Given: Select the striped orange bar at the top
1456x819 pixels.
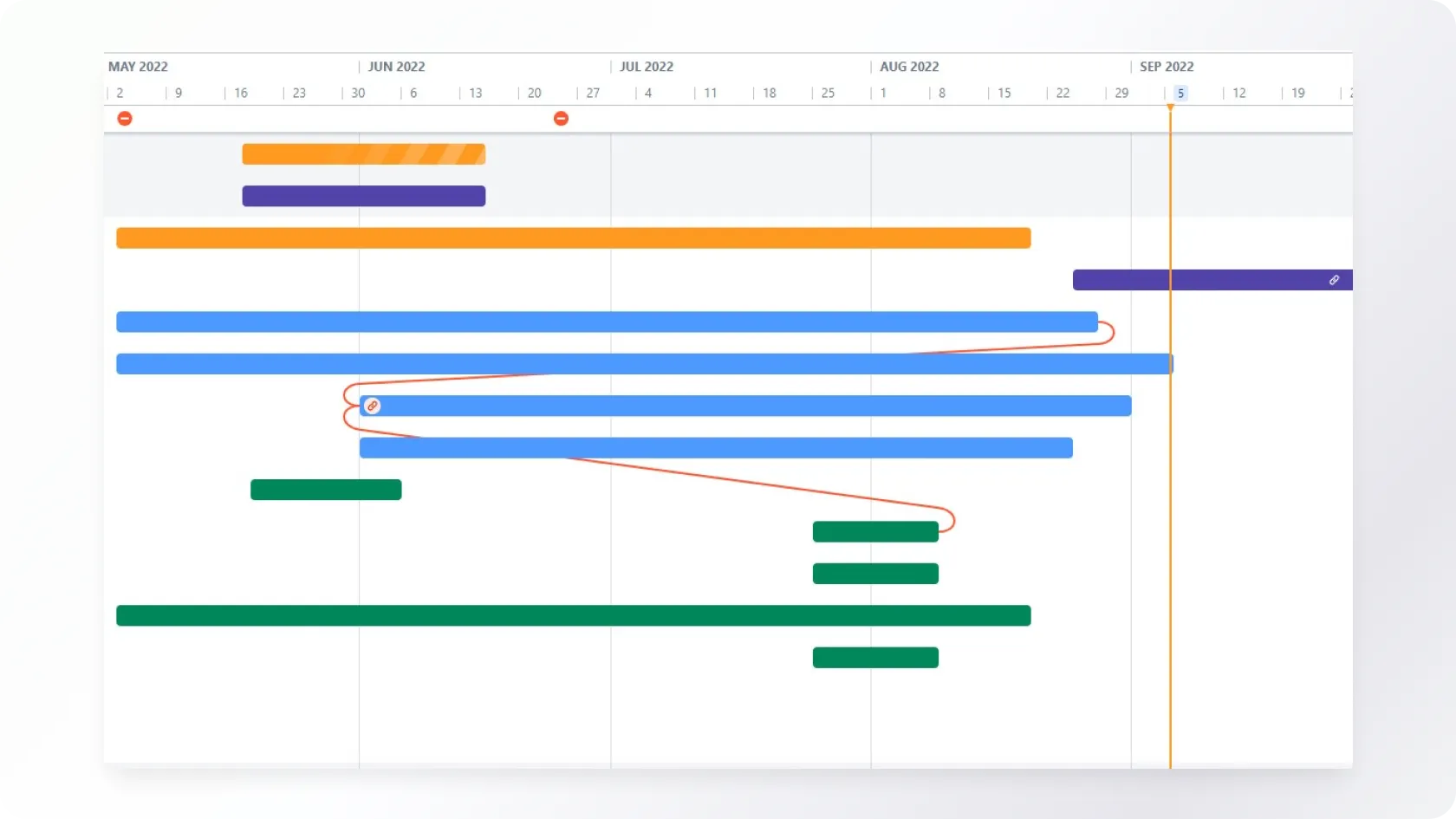Looking at the screenshot, I should pos(363,154).
